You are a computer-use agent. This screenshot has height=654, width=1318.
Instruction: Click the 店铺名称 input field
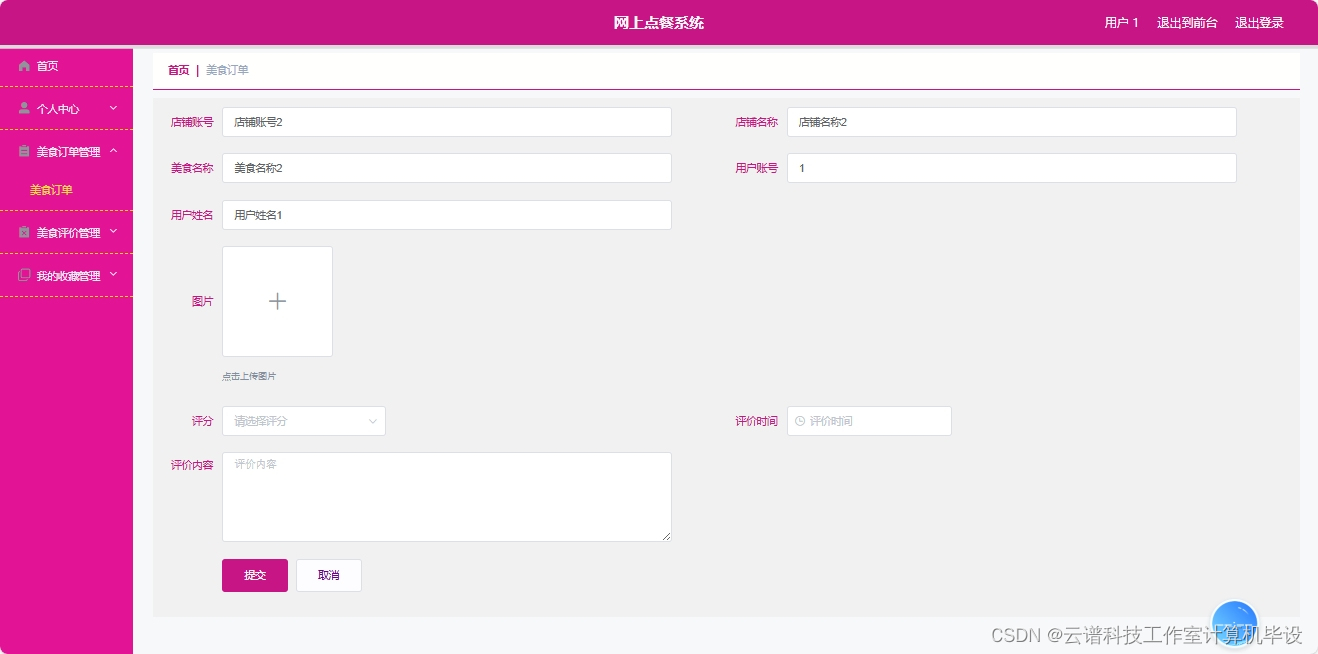[x=1012, y=122]
